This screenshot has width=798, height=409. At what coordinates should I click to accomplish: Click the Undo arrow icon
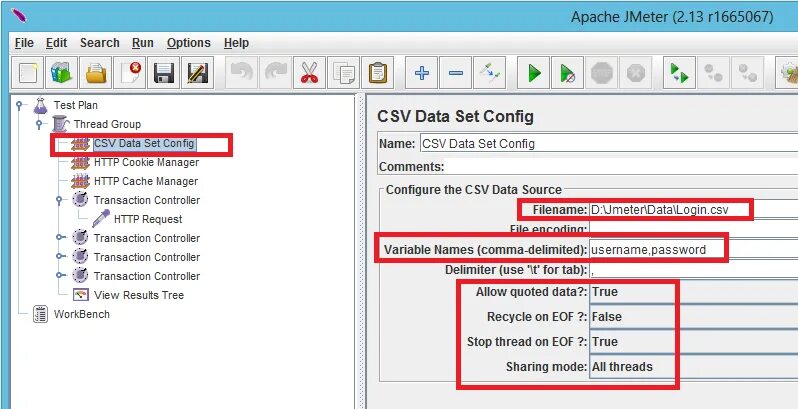tap(241, 73)
